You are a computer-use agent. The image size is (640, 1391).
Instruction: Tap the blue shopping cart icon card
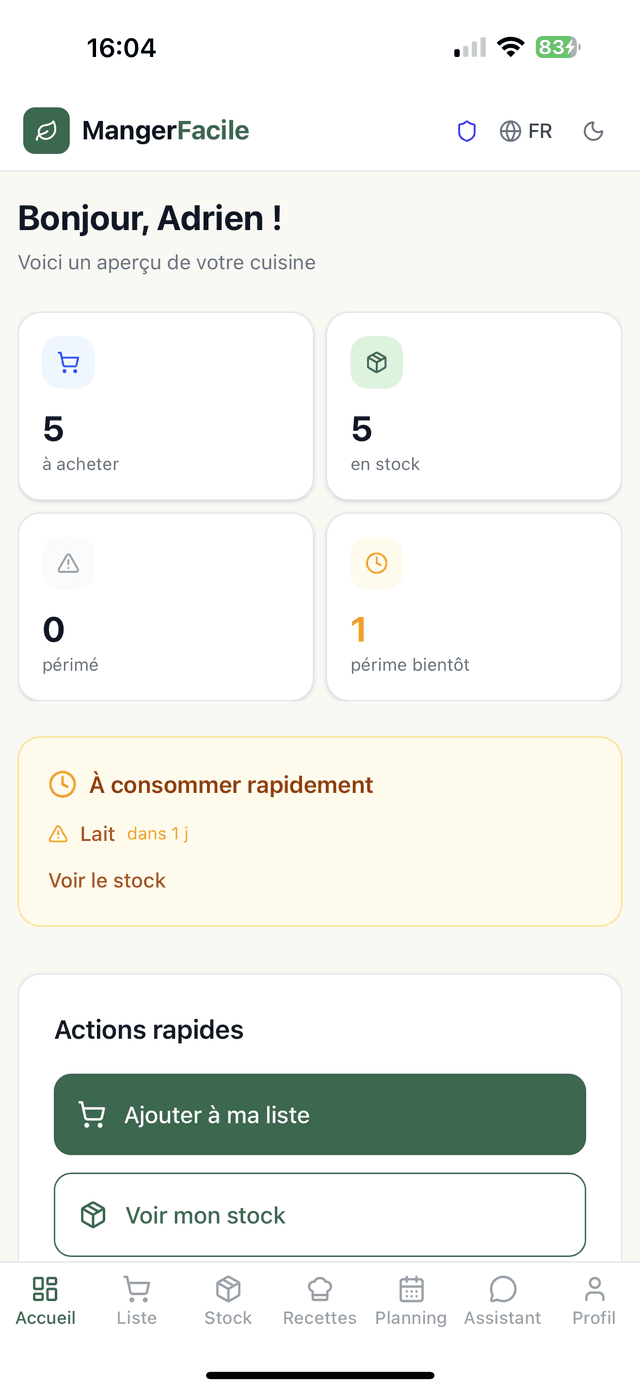click(68, 362)
